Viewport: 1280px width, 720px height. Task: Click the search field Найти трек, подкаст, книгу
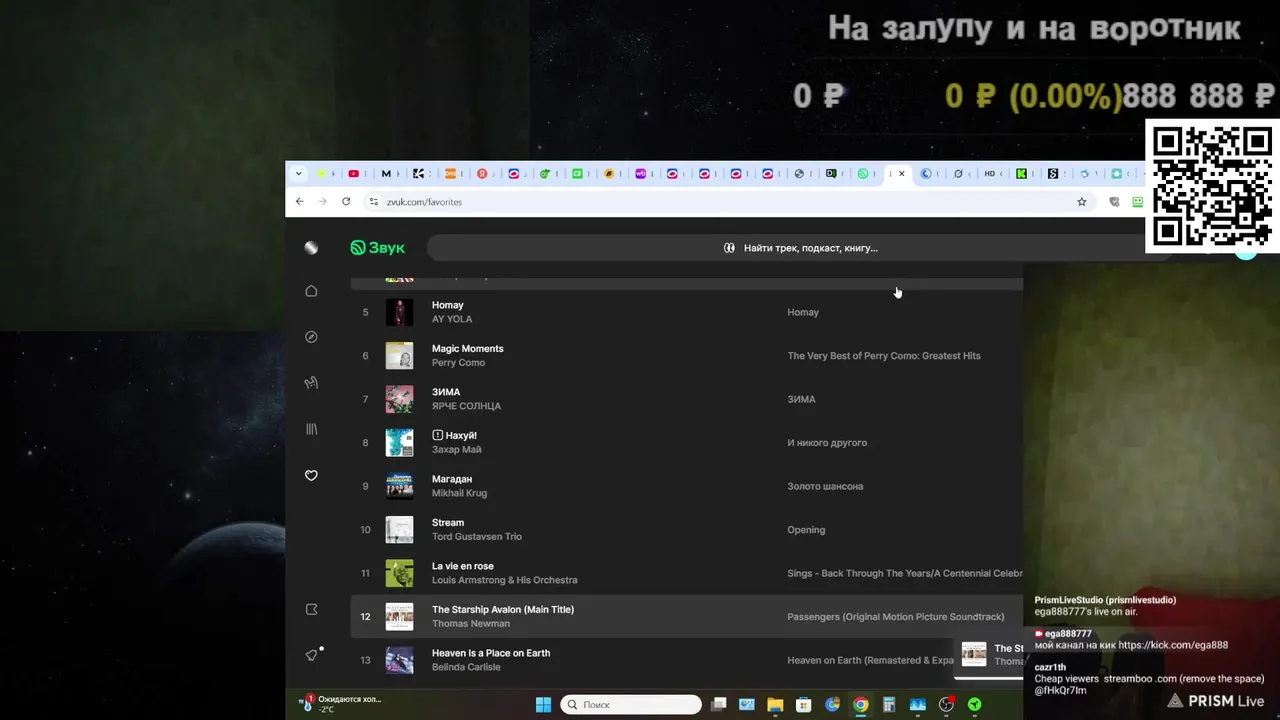(800, 248)
